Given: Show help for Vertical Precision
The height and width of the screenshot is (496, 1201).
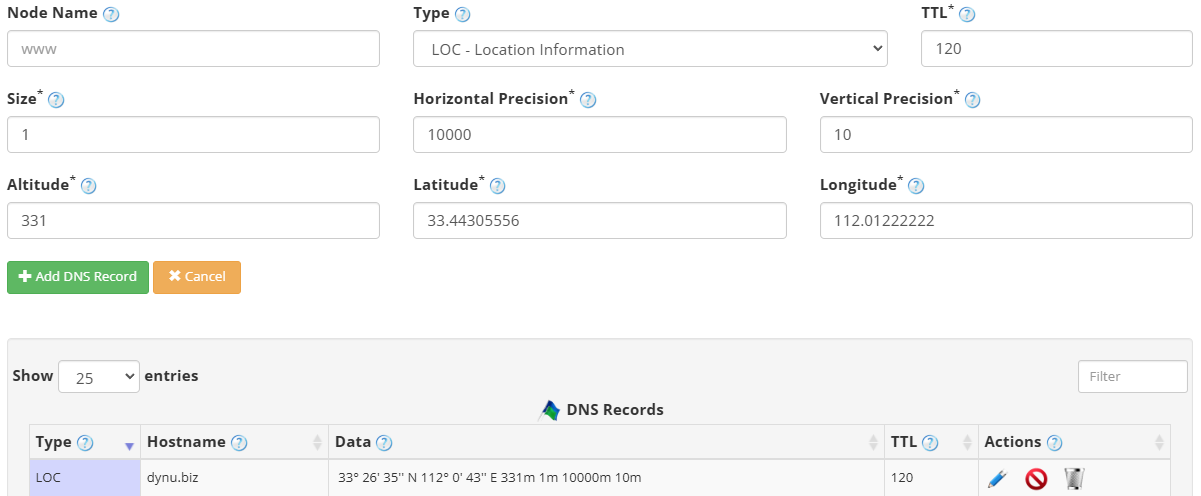Looking at the screenshot, I should [x=972, y=100].
